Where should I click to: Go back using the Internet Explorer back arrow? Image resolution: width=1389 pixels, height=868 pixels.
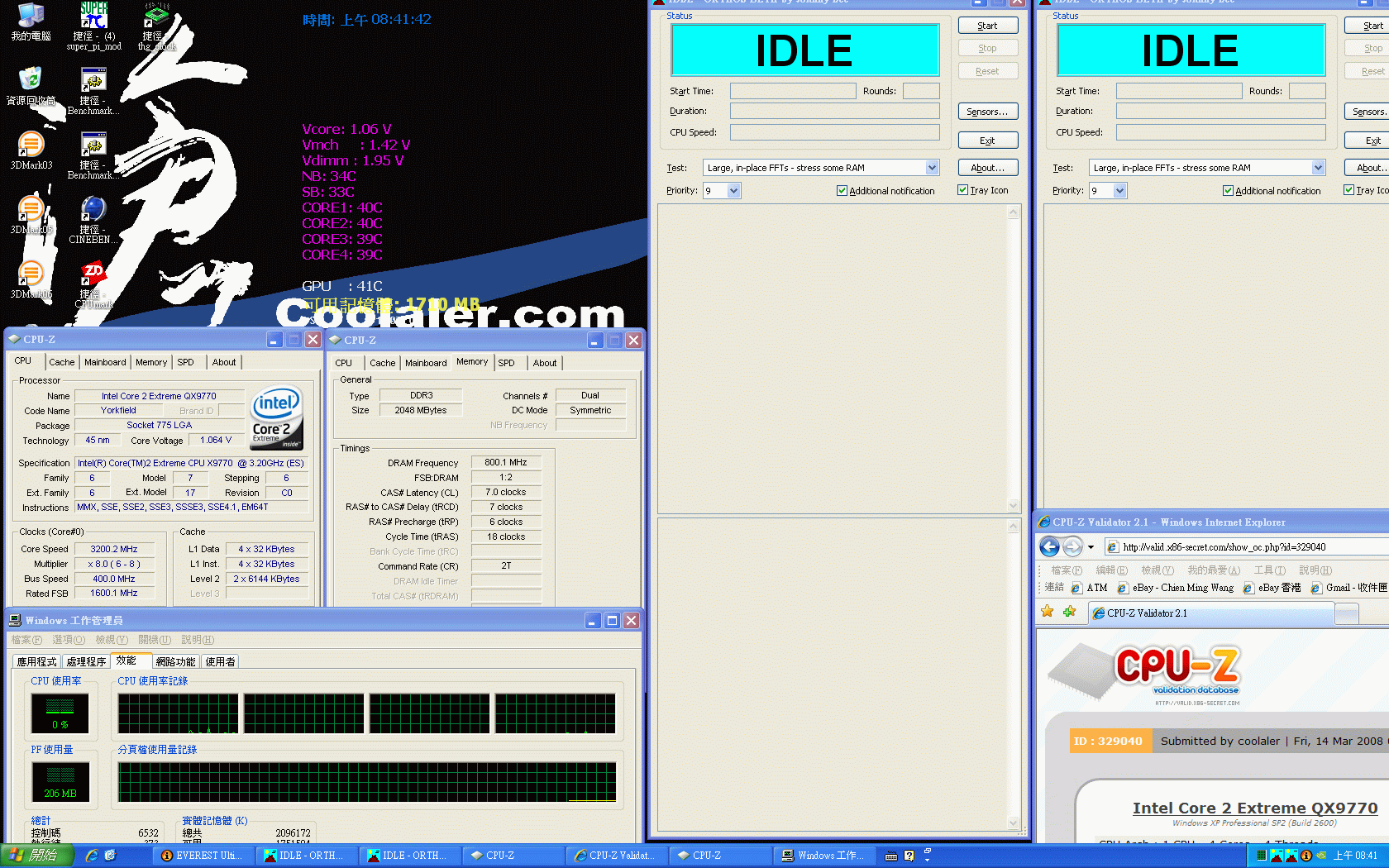[x=1049, y=546]
